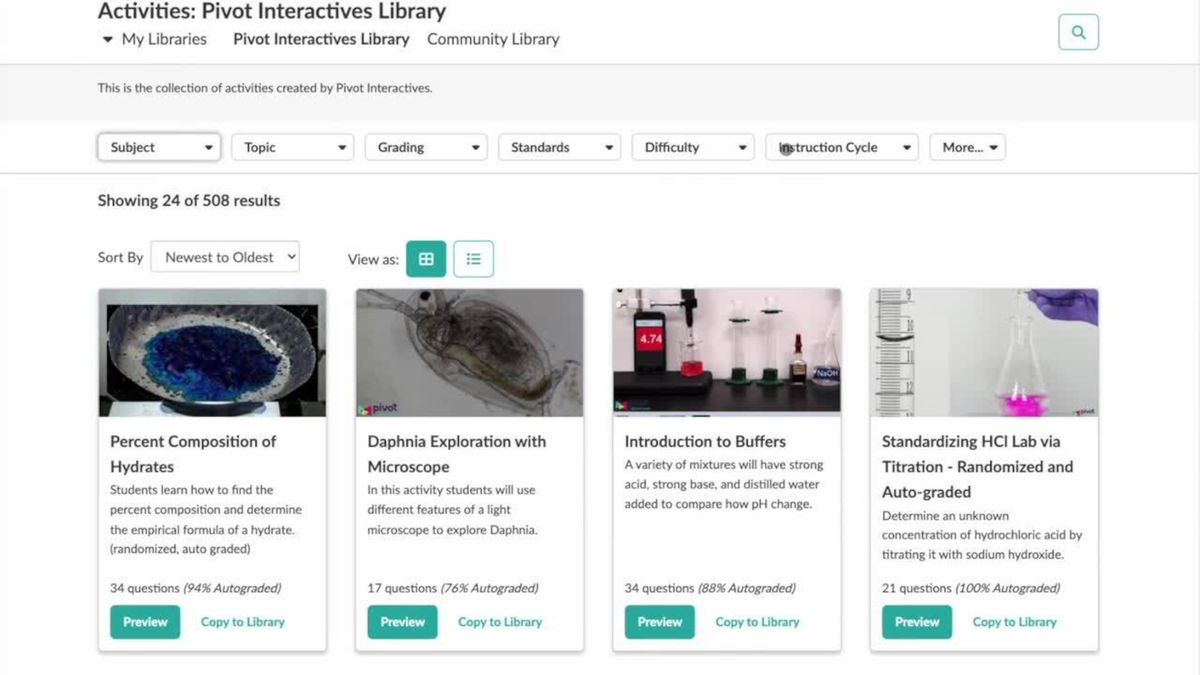This screenshot has height=675, width=1200.
Task: Open the Standards filter
Action: click(x=559, y=146)
